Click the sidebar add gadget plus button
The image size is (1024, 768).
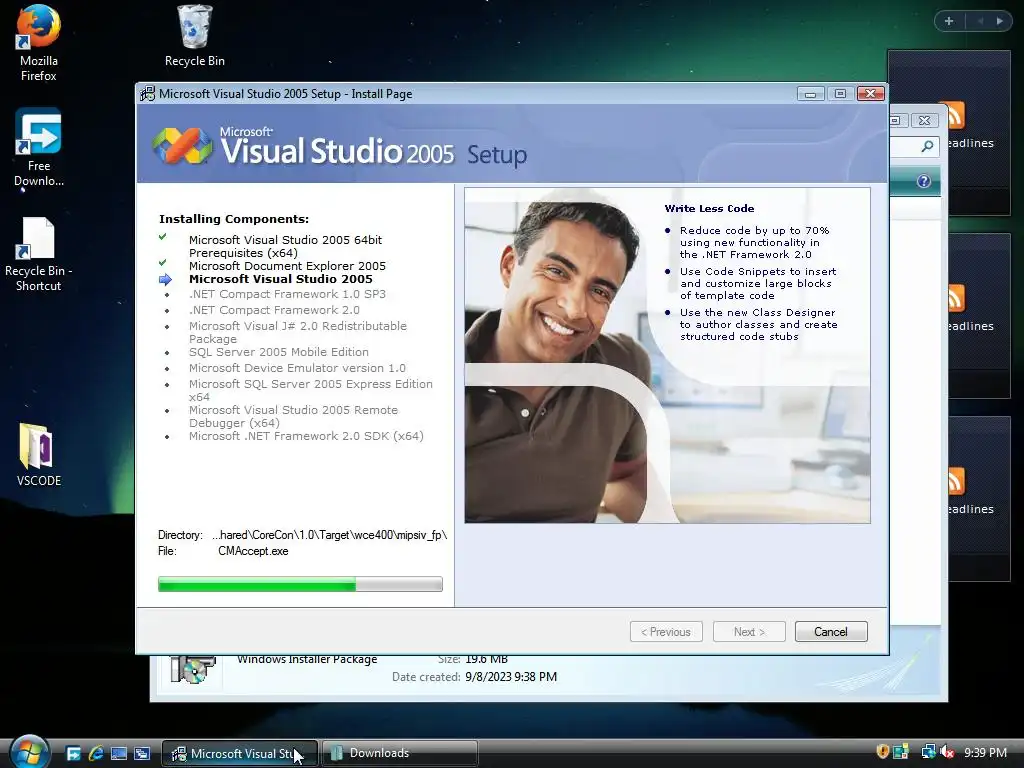pyautogui.click(x=949, y=21)
